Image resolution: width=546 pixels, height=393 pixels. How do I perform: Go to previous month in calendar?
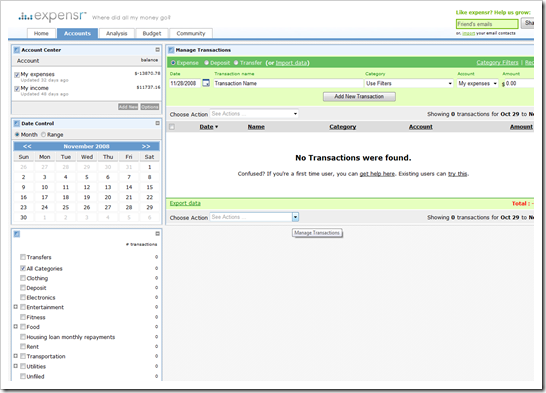point(27,146)
